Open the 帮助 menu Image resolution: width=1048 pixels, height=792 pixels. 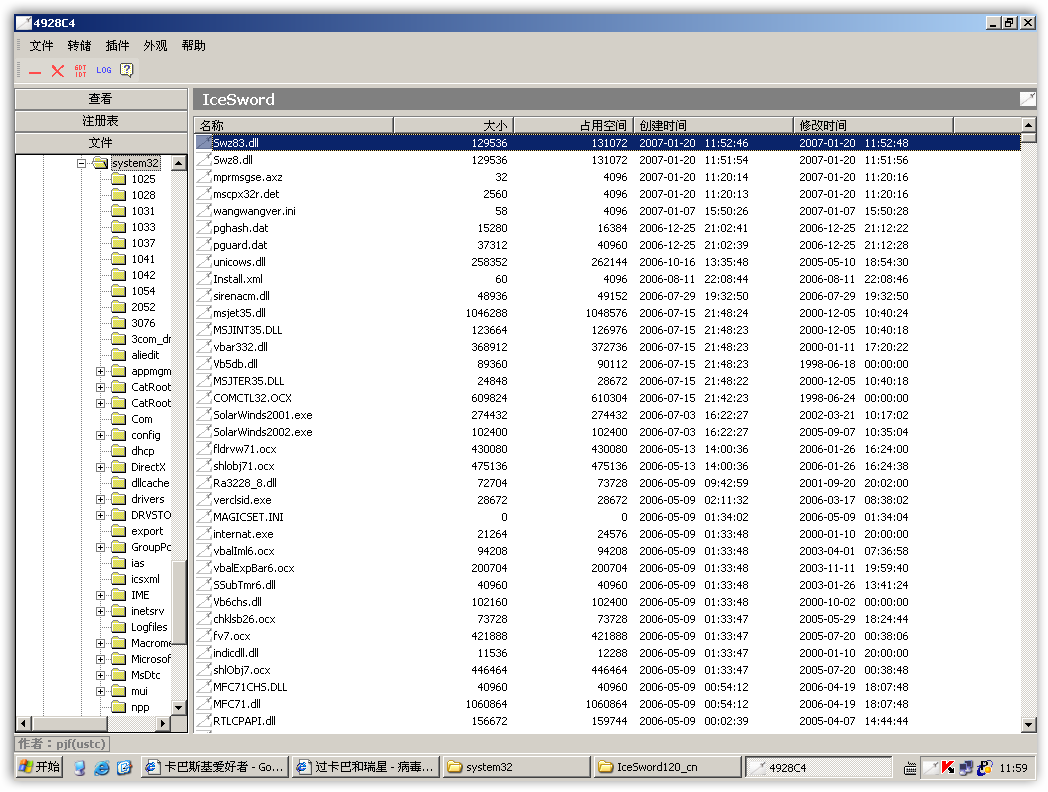[193, 45]
